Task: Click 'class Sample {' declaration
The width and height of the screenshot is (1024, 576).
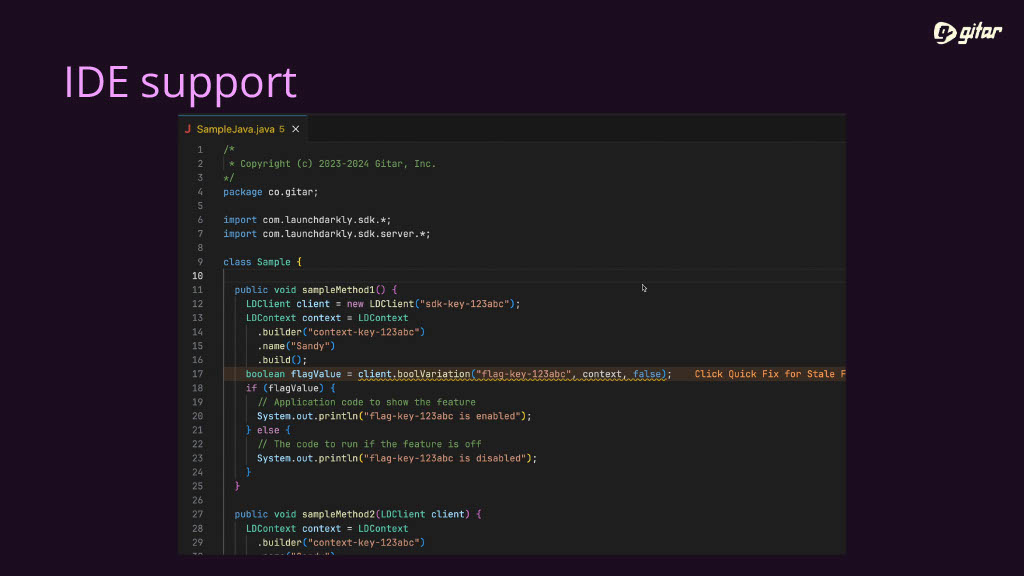Action: click(x=263, y=262)
